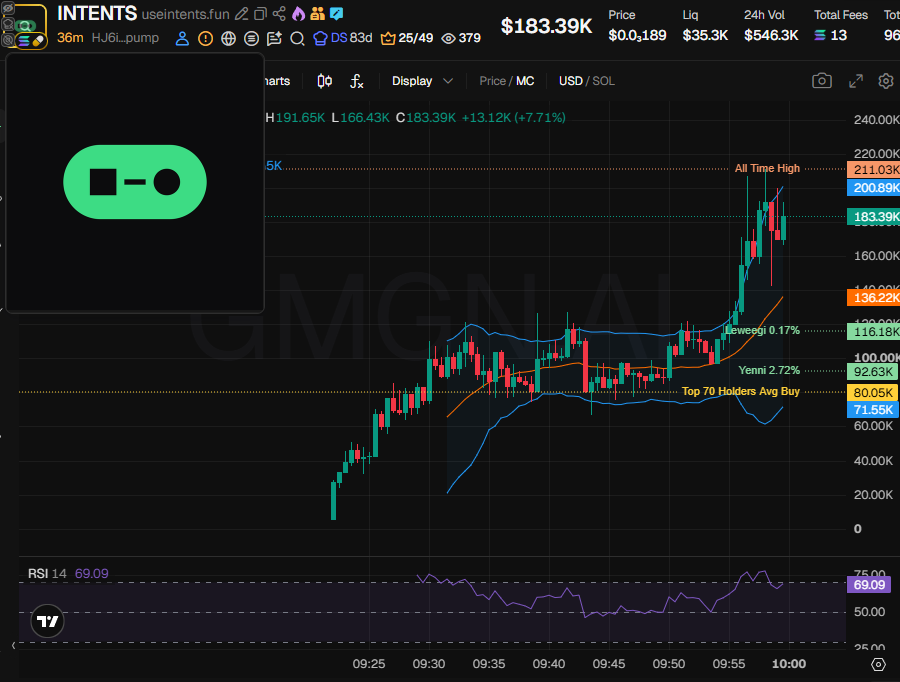Select USD currency
This screenshot has width=900, height=682.
571,81
